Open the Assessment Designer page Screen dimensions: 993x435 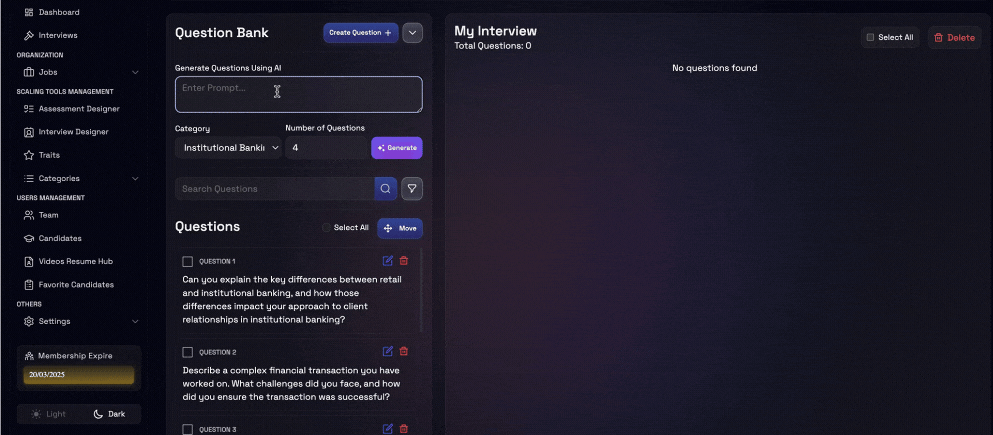79,109
